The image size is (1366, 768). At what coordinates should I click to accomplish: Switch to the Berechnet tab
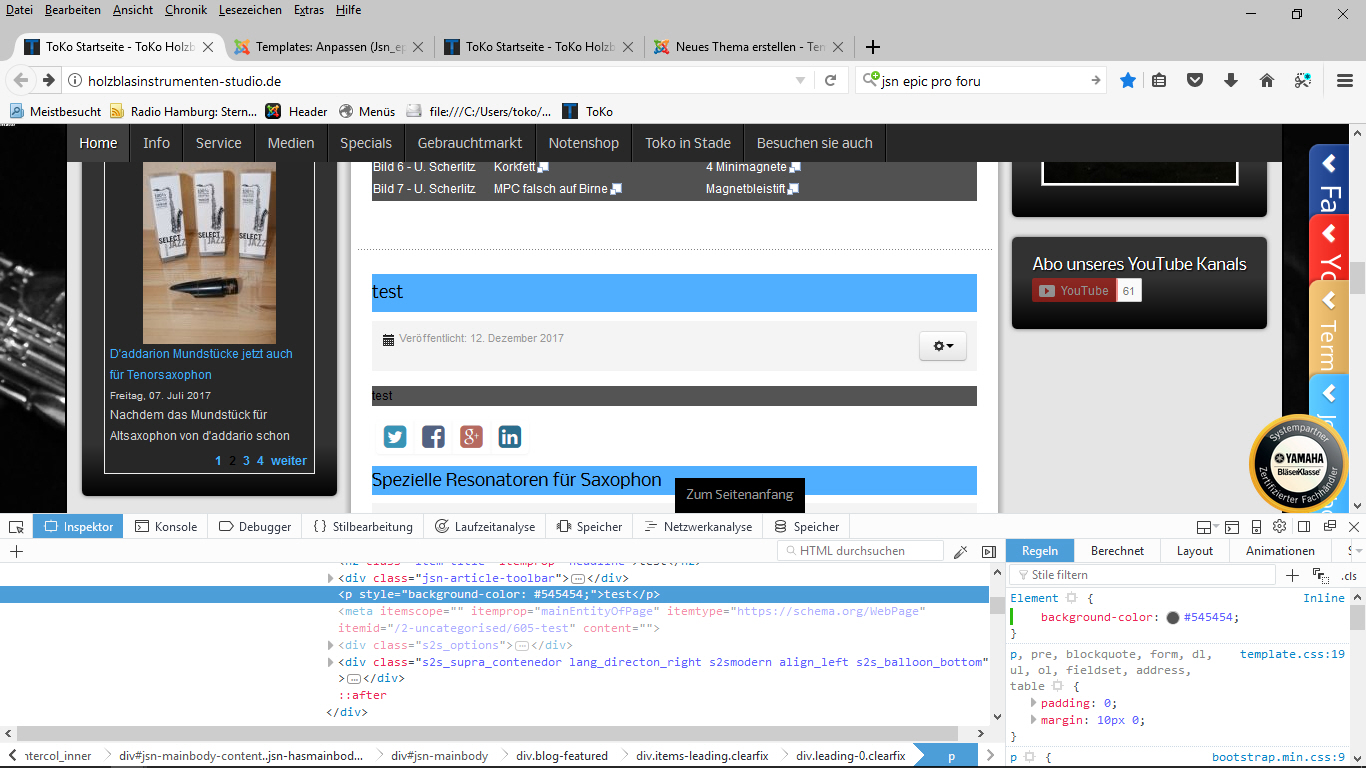pyautogui.click(x=1117, y=550)
